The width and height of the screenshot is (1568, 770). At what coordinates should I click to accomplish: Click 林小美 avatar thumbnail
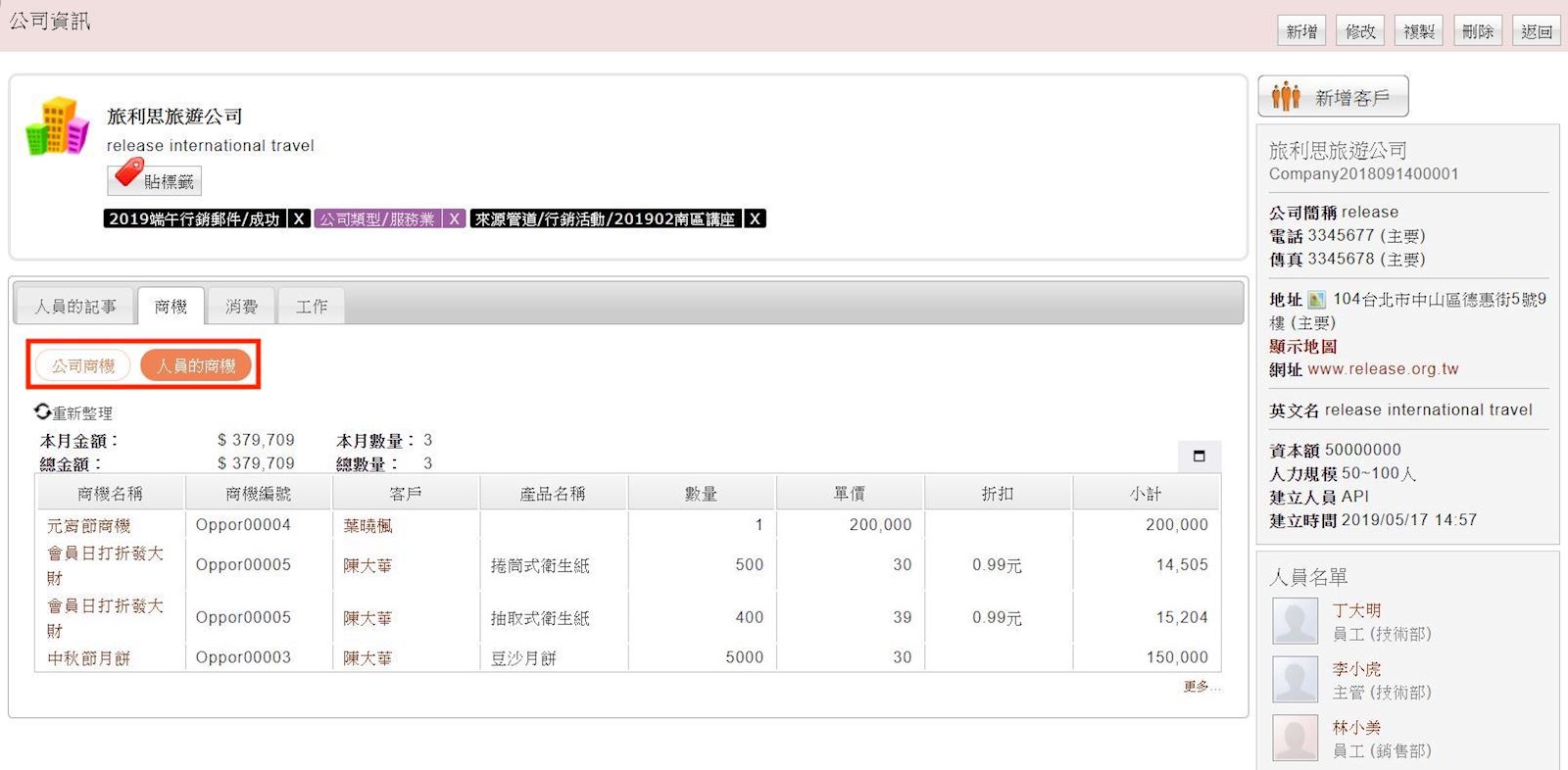1295,739
